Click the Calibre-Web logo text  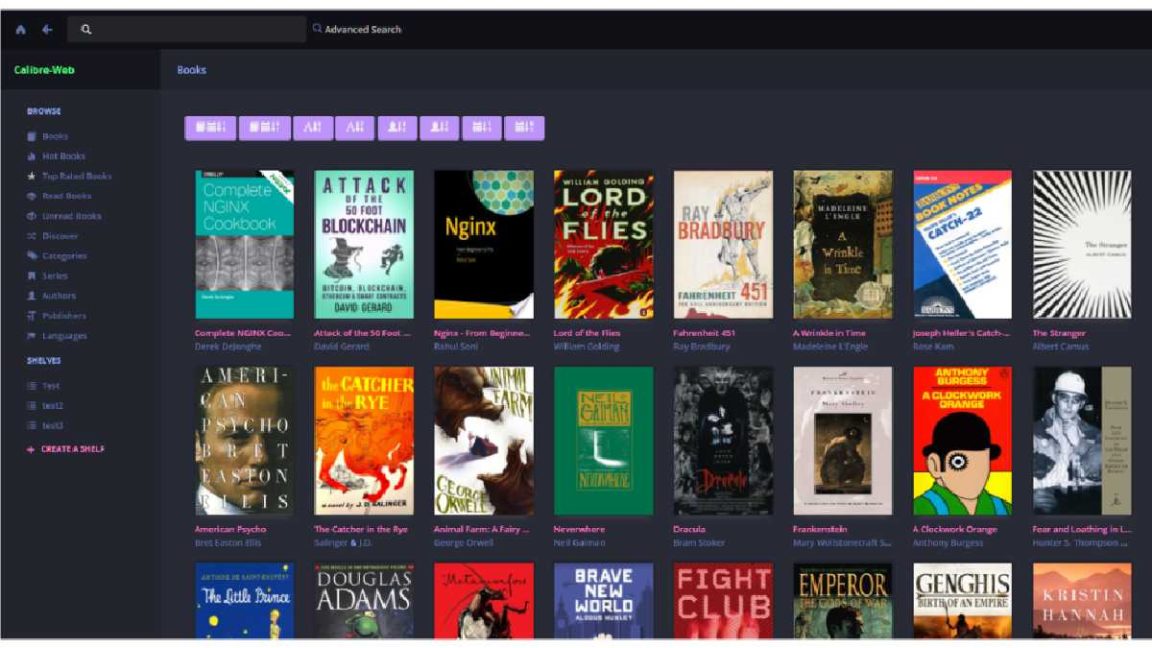pyautogui.click(x=44, y=70)
